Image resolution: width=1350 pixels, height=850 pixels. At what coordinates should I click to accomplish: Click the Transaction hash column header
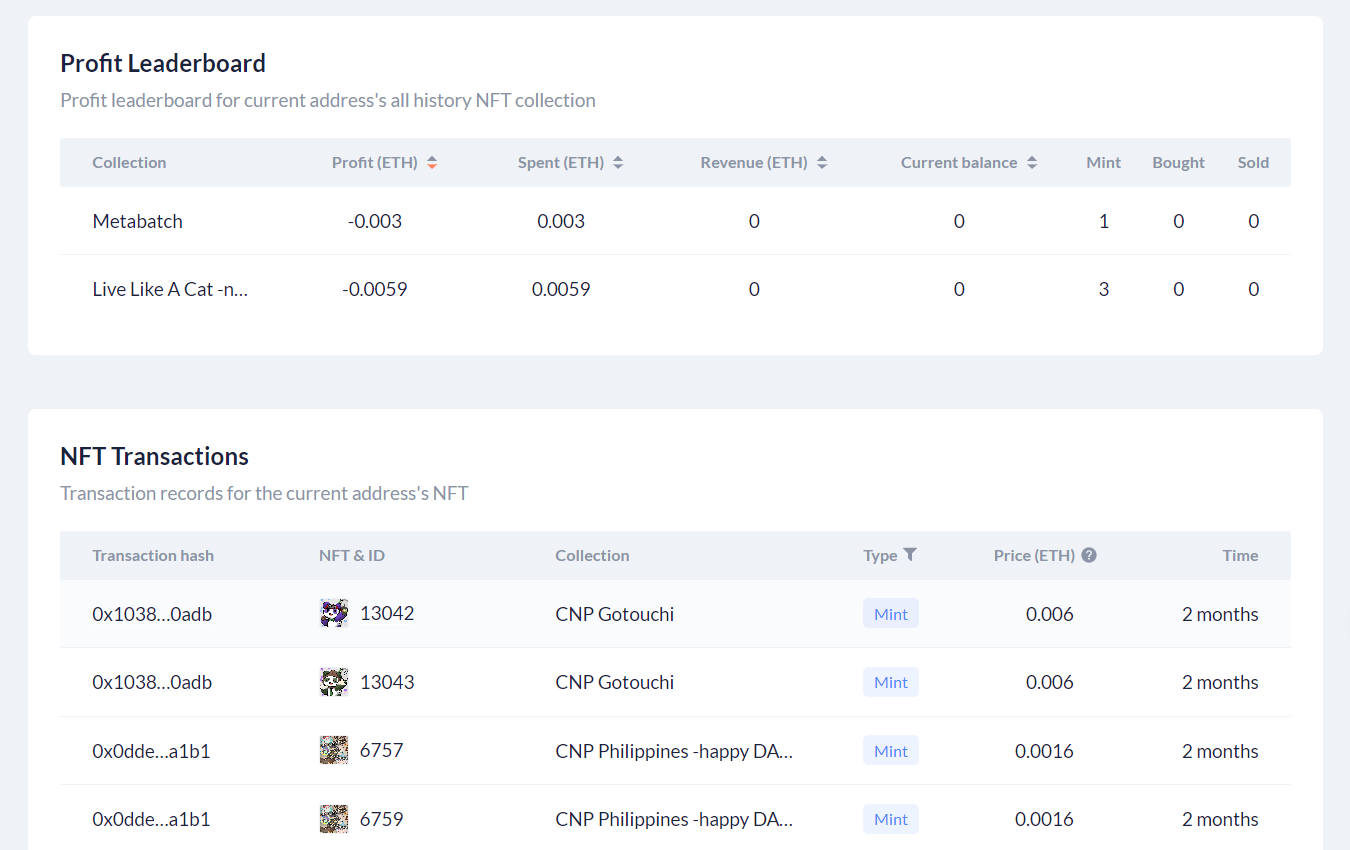(153, 555)
